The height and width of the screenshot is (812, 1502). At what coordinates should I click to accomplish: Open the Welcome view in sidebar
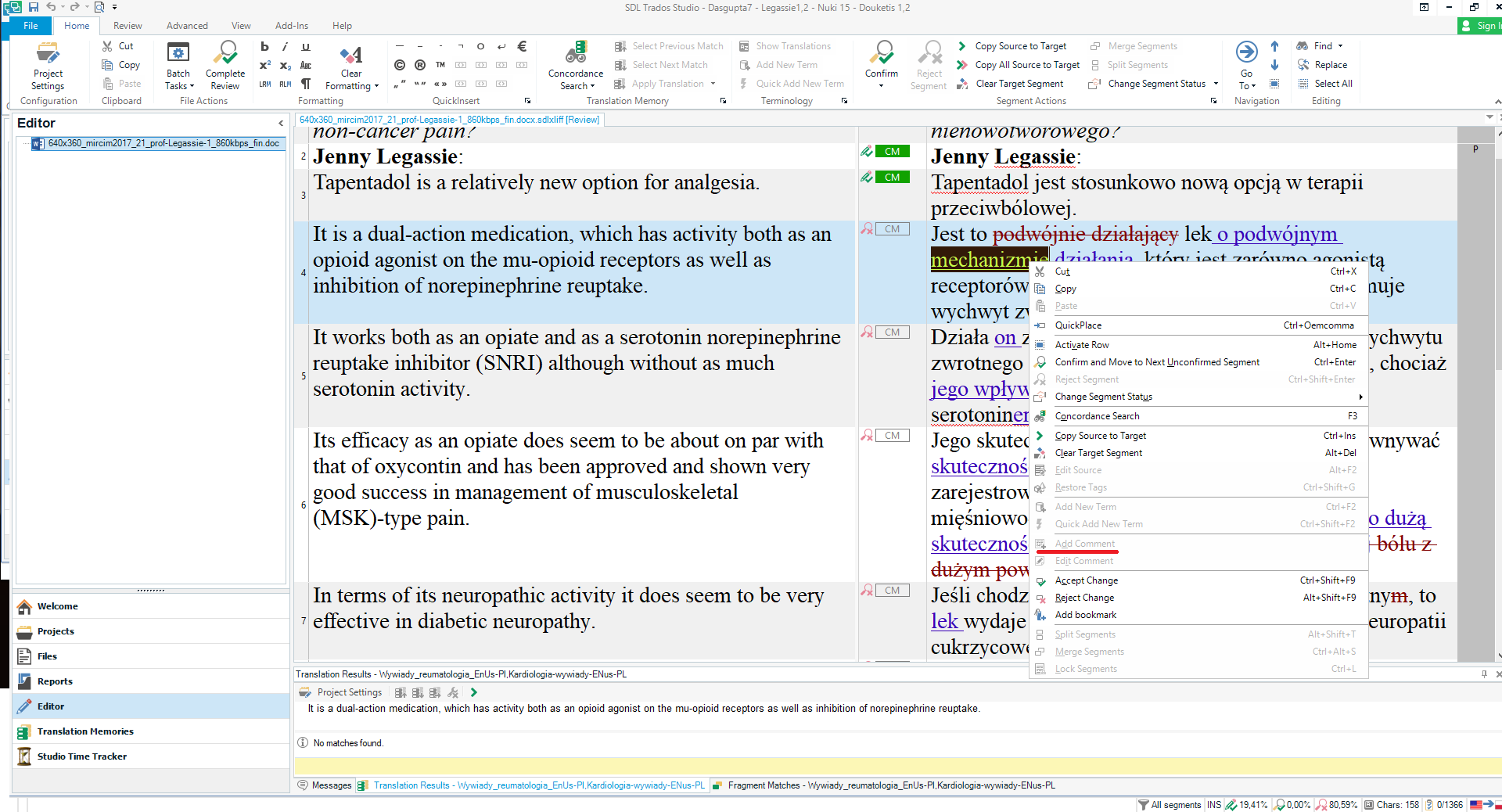(x=151, y=606)
